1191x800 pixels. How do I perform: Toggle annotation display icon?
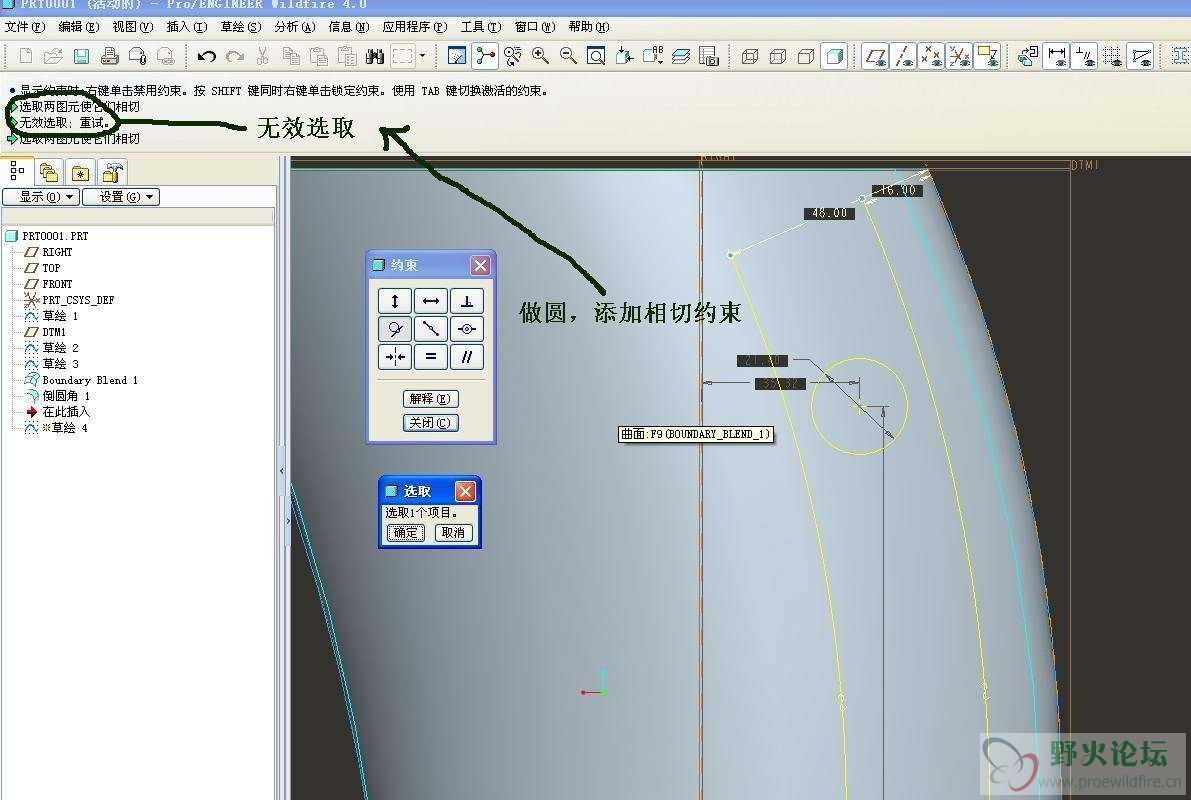[x=987, y=56]
